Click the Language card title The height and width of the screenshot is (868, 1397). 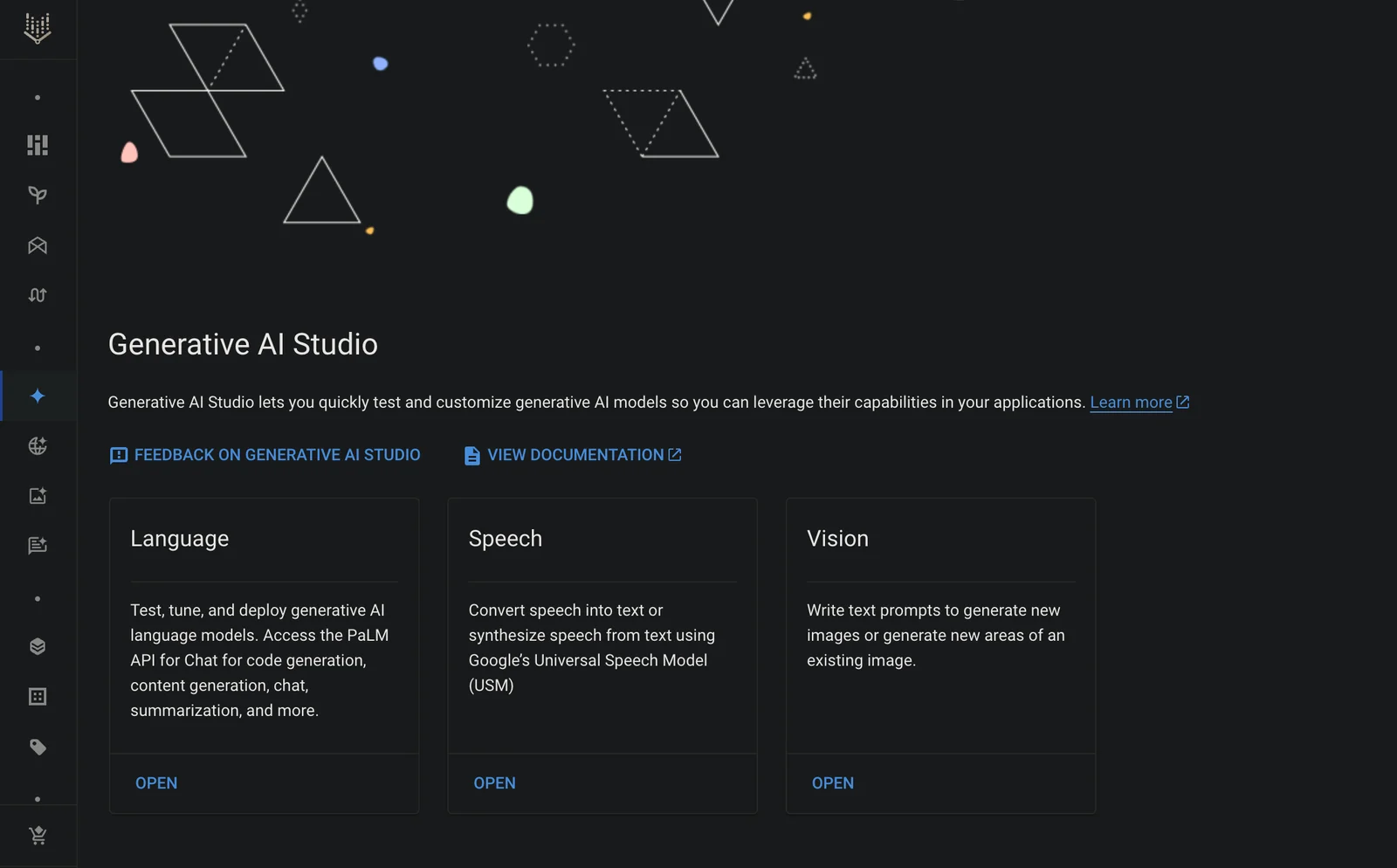point(180,539)
